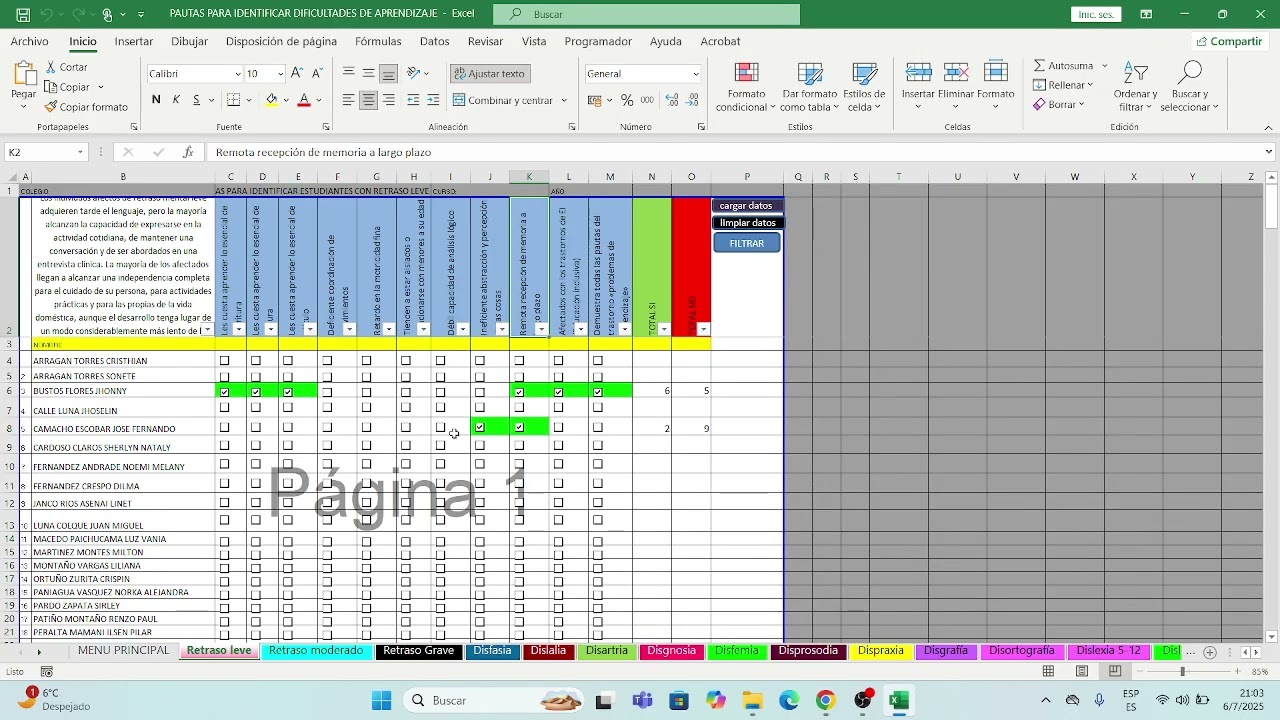
Task: Click the Save icon in title bar
Action: point(23,14)
